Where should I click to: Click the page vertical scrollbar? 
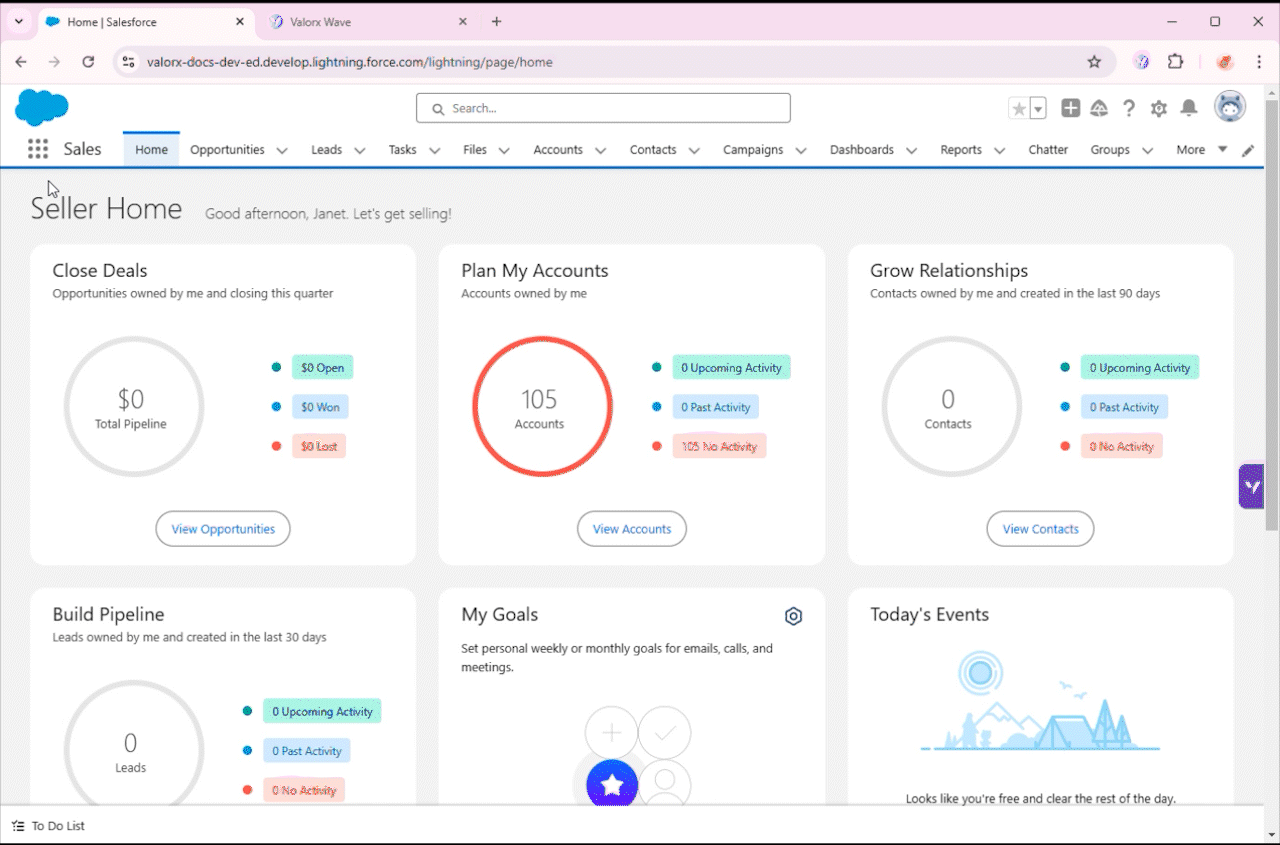tap(1272, 315)
